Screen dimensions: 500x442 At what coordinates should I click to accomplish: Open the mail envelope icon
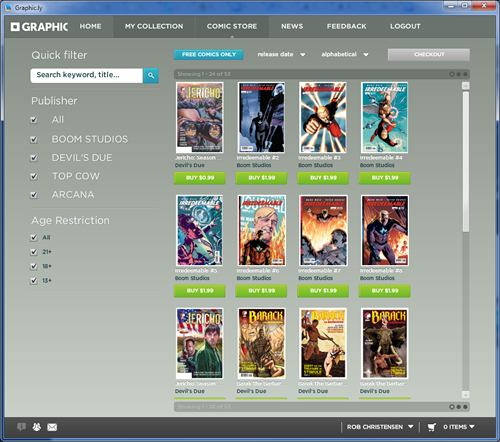tap(52, 427)
